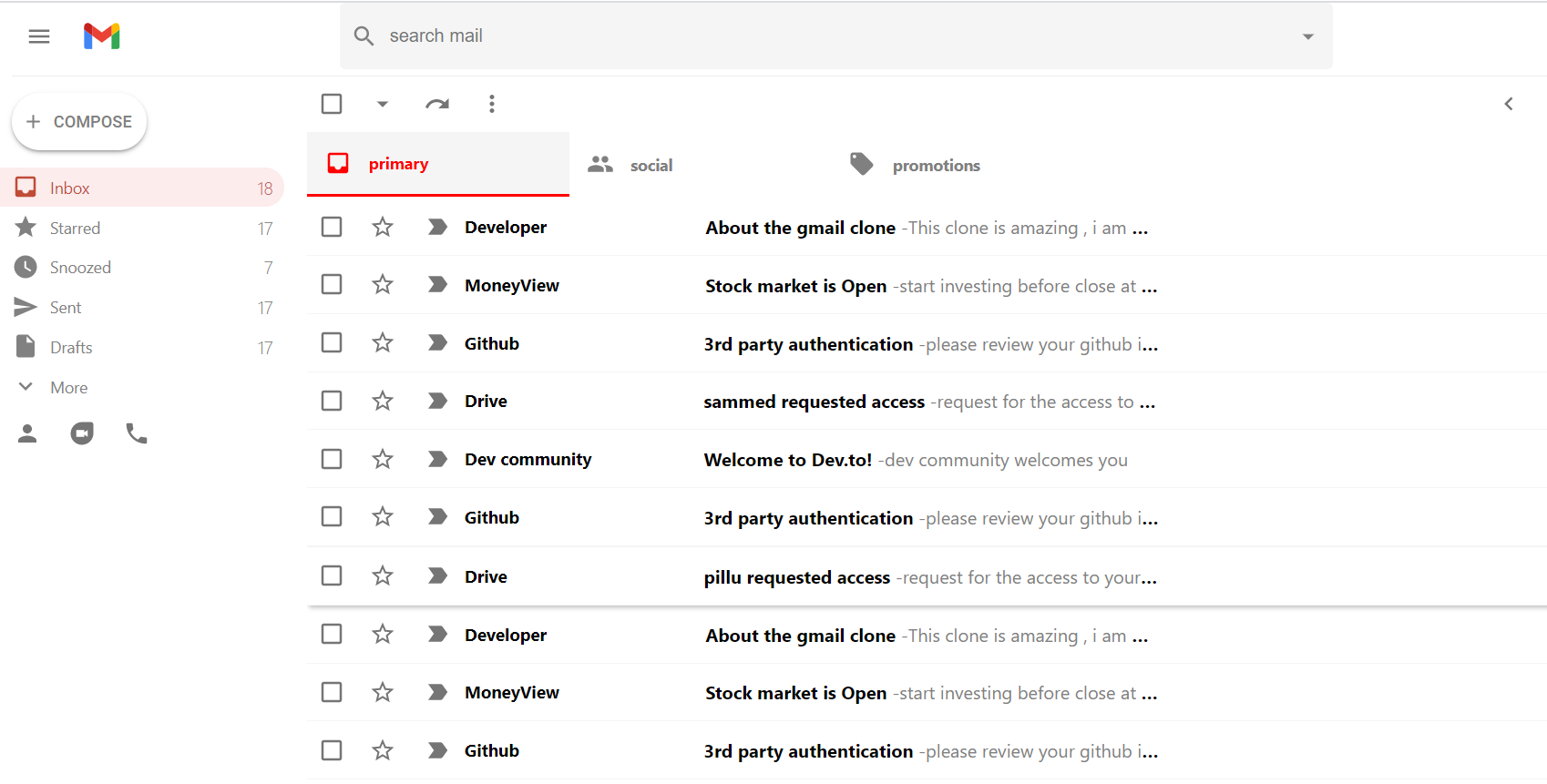
Task: Tick the select-all checkbox in toolbar
Action: [332, 104]
